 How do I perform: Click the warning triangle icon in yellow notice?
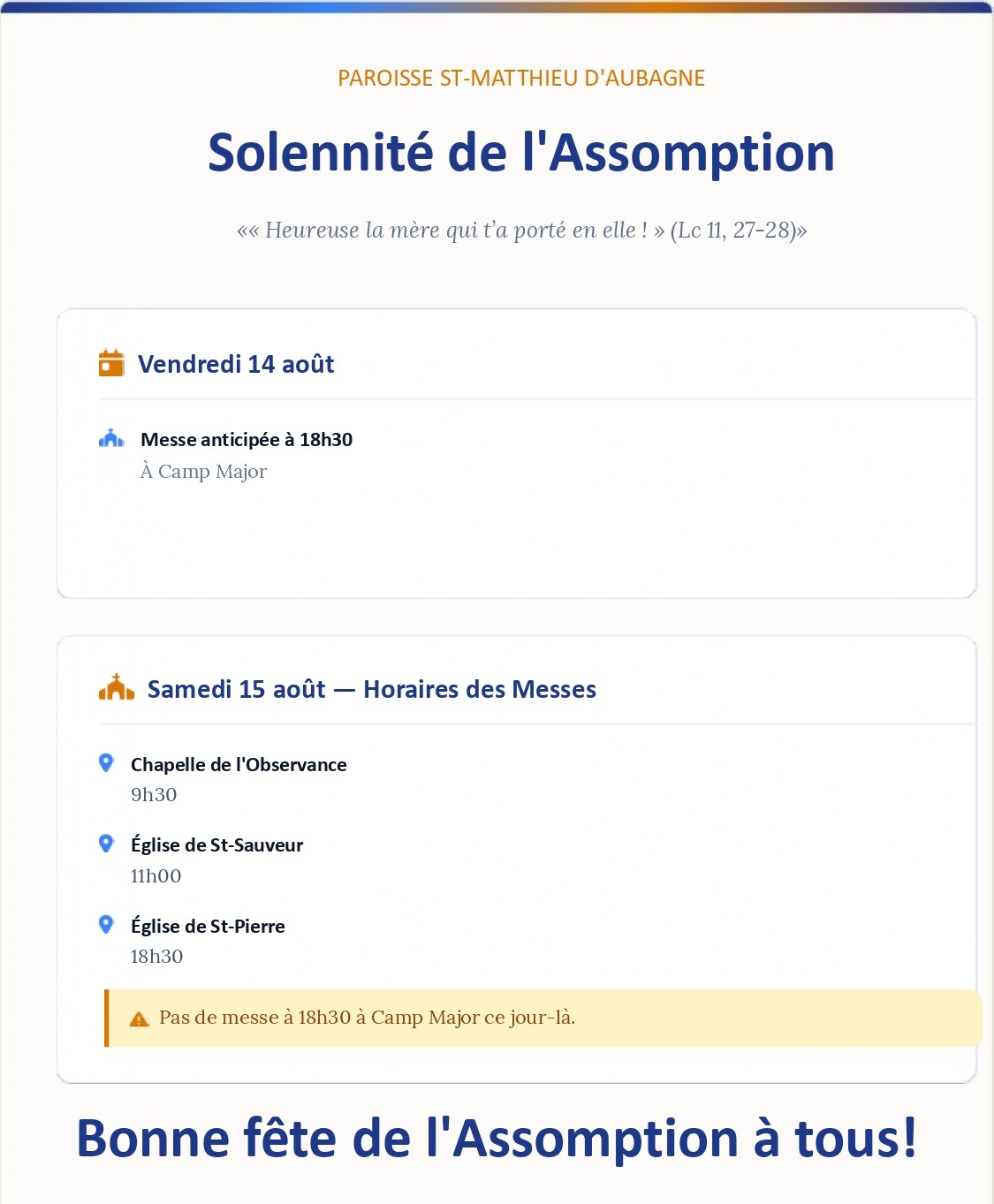click(x=140, y=1018)
